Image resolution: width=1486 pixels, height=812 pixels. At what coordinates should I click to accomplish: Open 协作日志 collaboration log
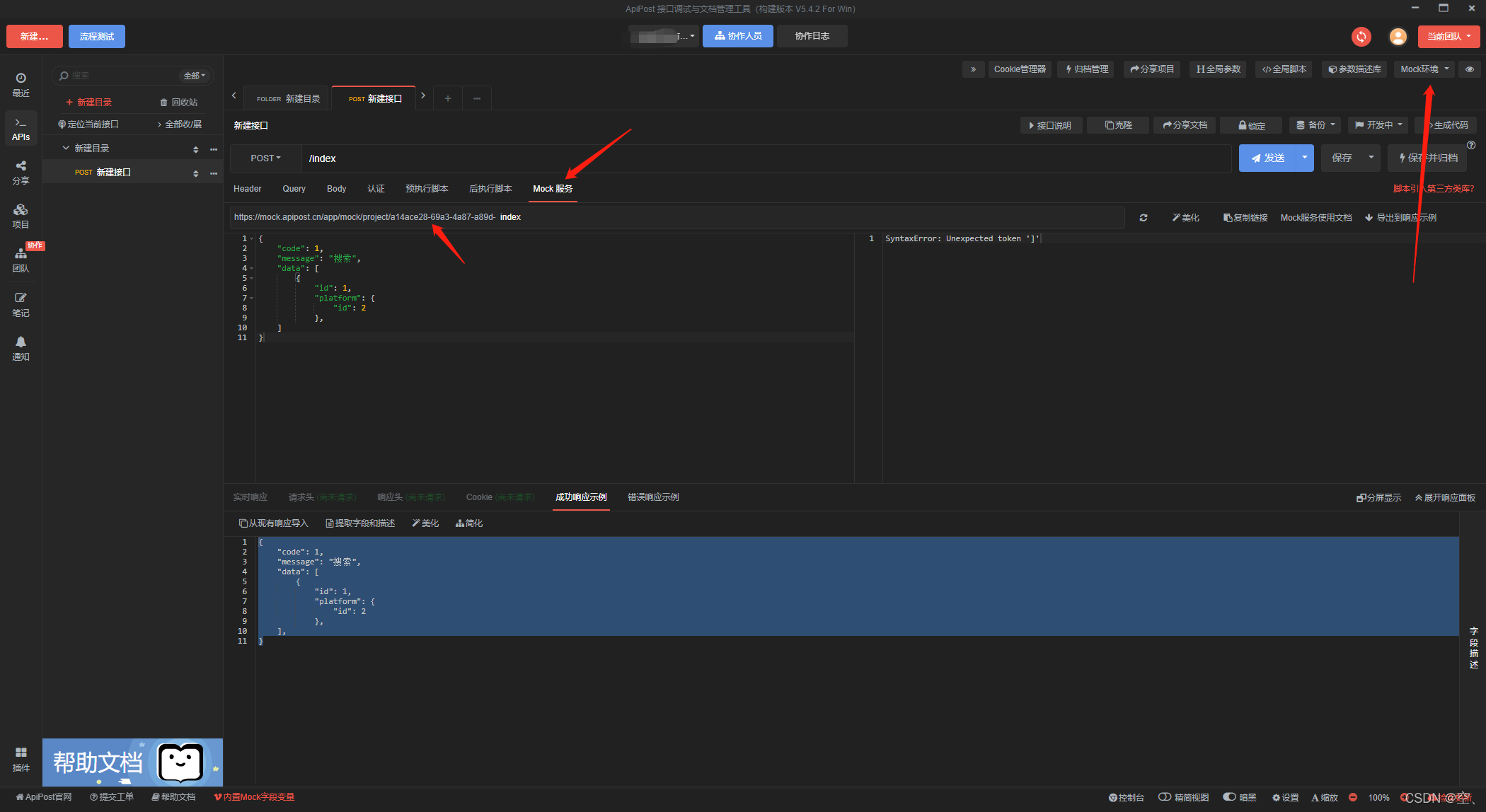coord(812,36)
